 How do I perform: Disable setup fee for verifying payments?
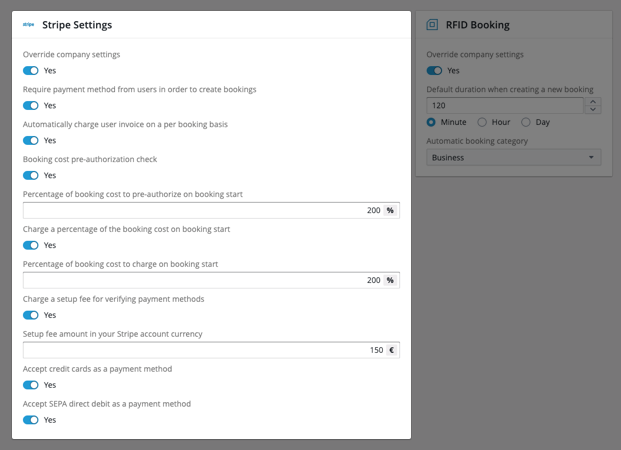point(31,315)
